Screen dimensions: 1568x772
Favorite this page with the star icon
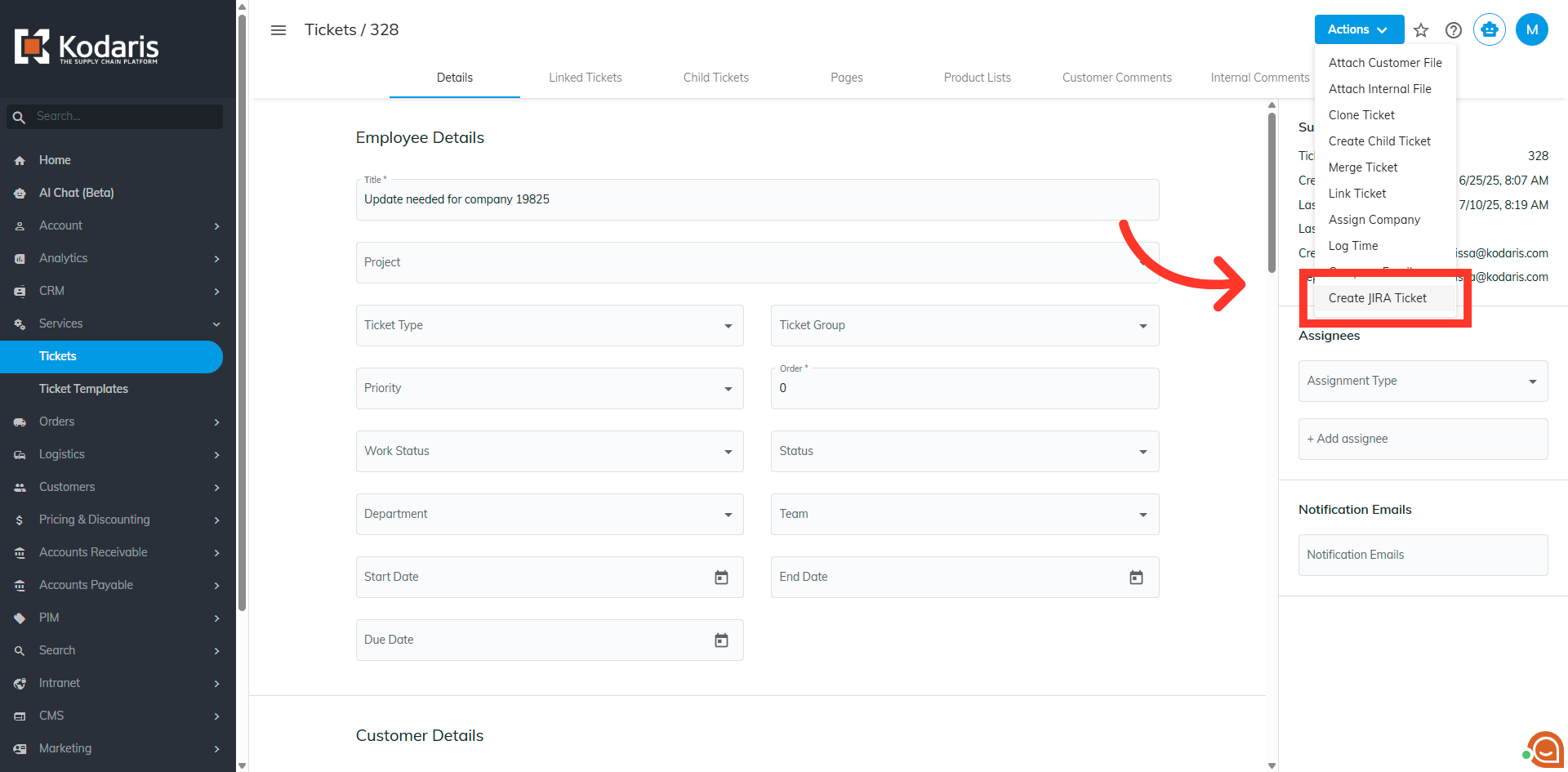click(1421, 30)
